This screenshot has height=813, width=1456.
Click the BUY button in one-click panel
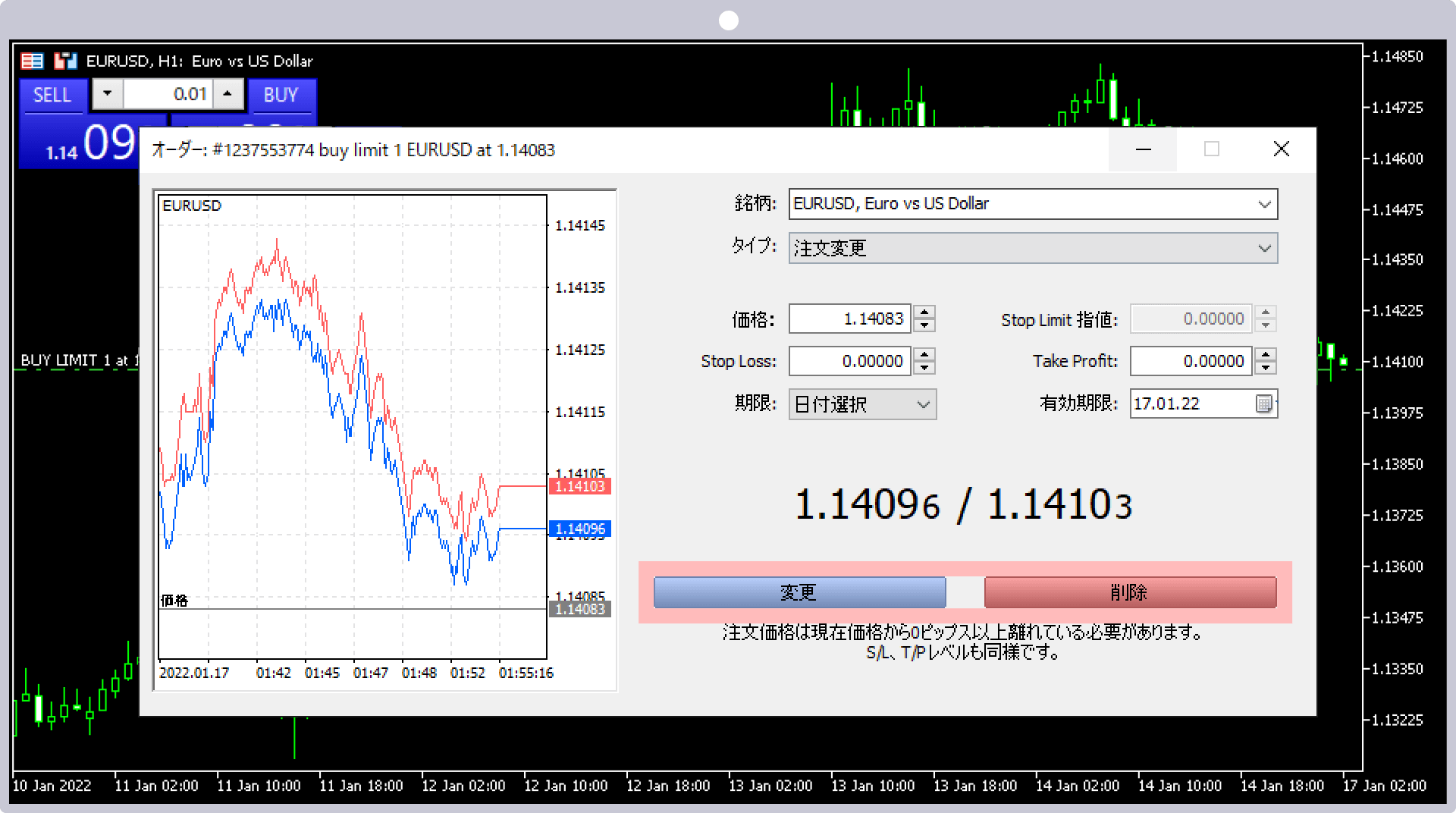(x=281, y=96)
